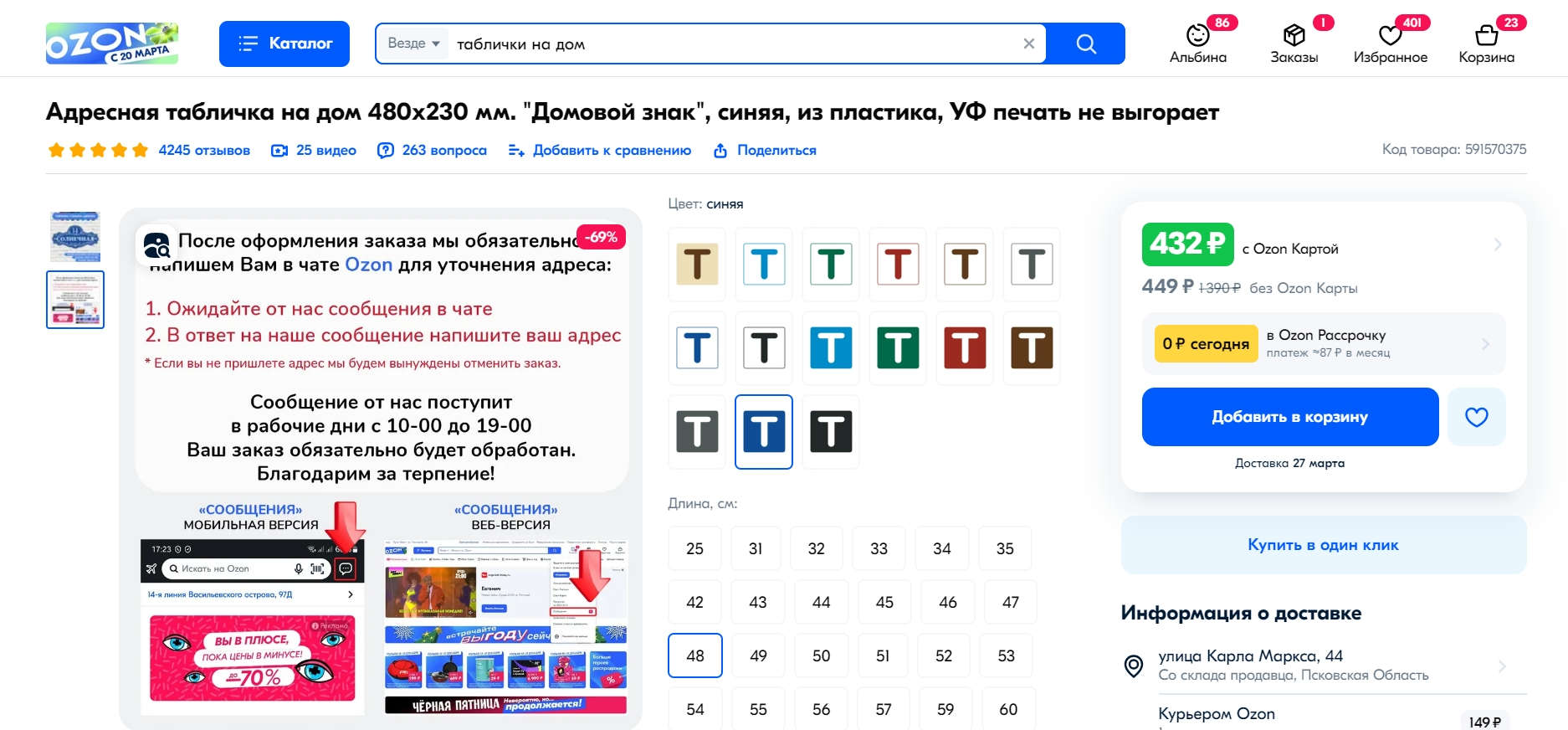Select length 48 cm

pyautogui.click(x=695, y=655)
